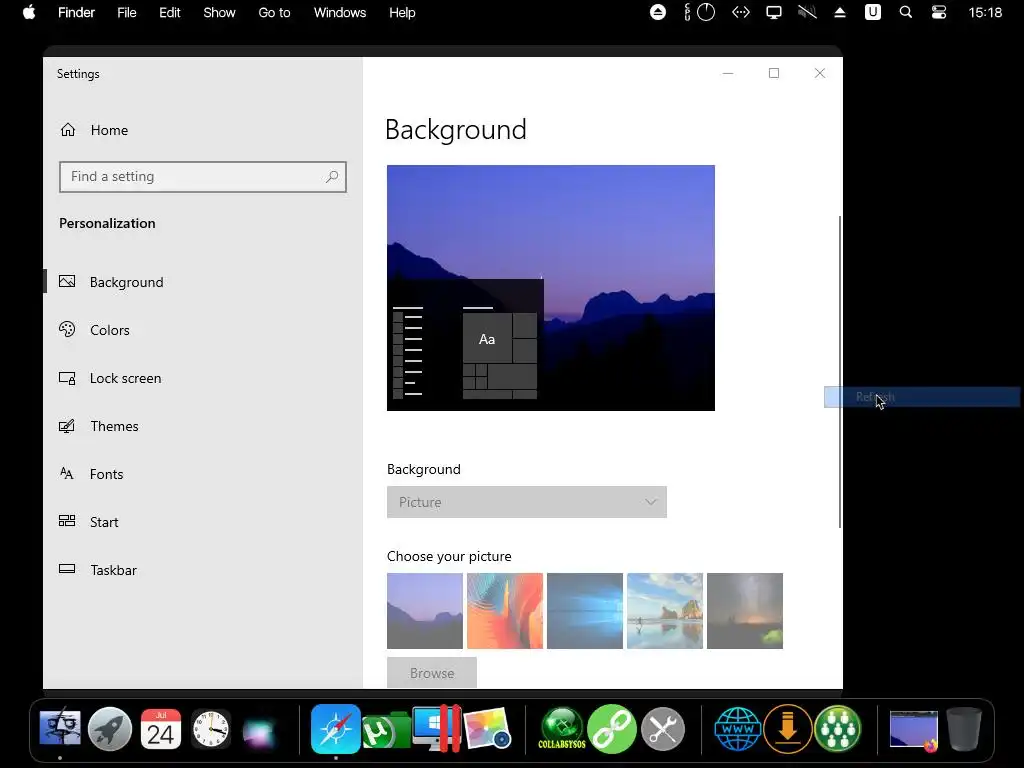Click the Apple logo menu

(29, 12)
